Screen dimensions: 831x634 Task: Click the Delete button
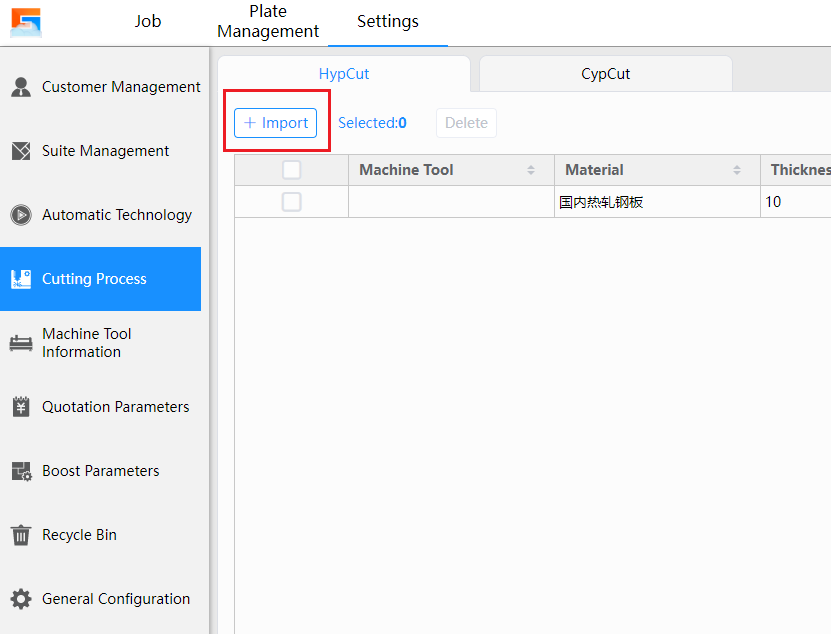coord(466,123)
